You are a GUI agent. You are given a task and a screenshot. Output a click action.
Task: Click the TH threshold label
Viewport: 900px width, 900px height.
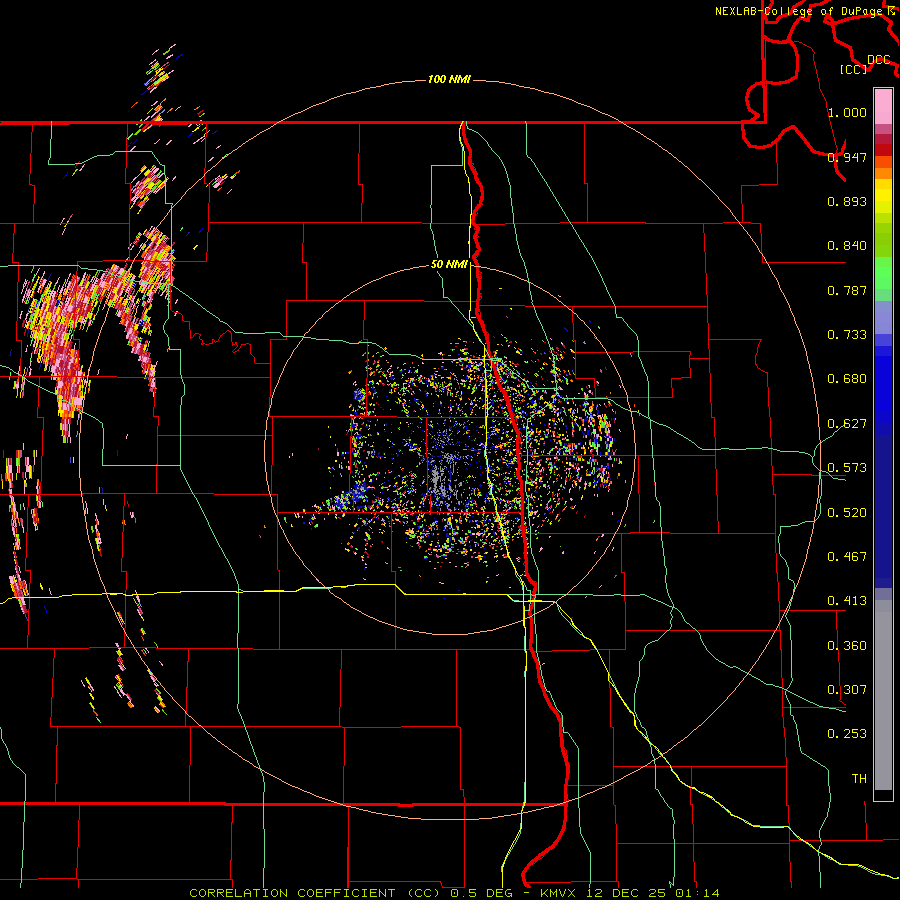click(859, 779)
